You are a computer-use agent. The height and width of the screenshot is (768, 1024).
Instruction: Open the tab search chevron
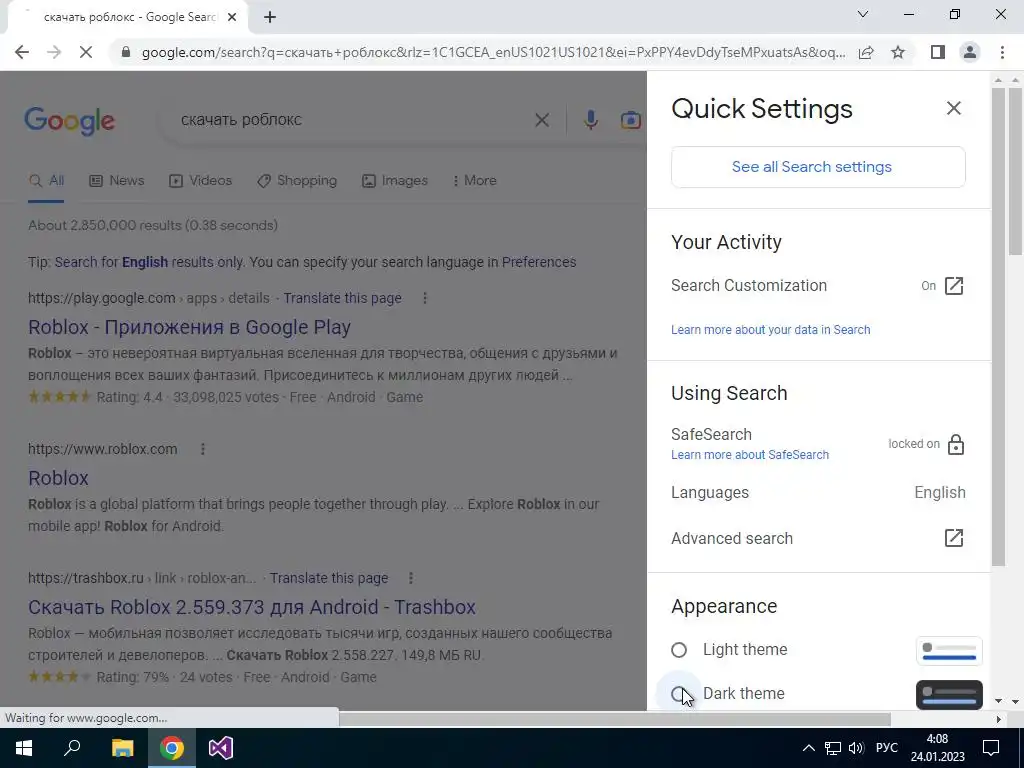point(863,14)
